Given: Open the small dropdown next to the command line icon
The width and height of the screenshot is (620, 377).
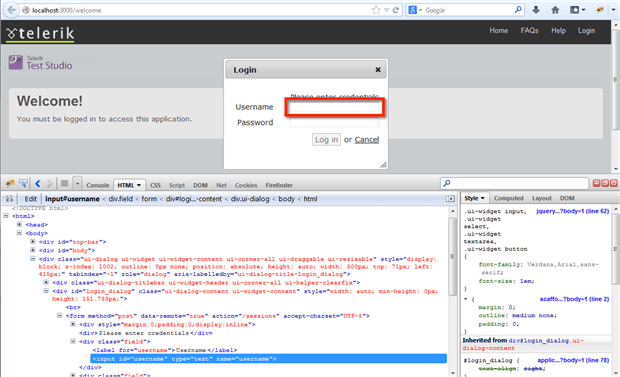Looking at the screenshot, I should tap(78, 184).
